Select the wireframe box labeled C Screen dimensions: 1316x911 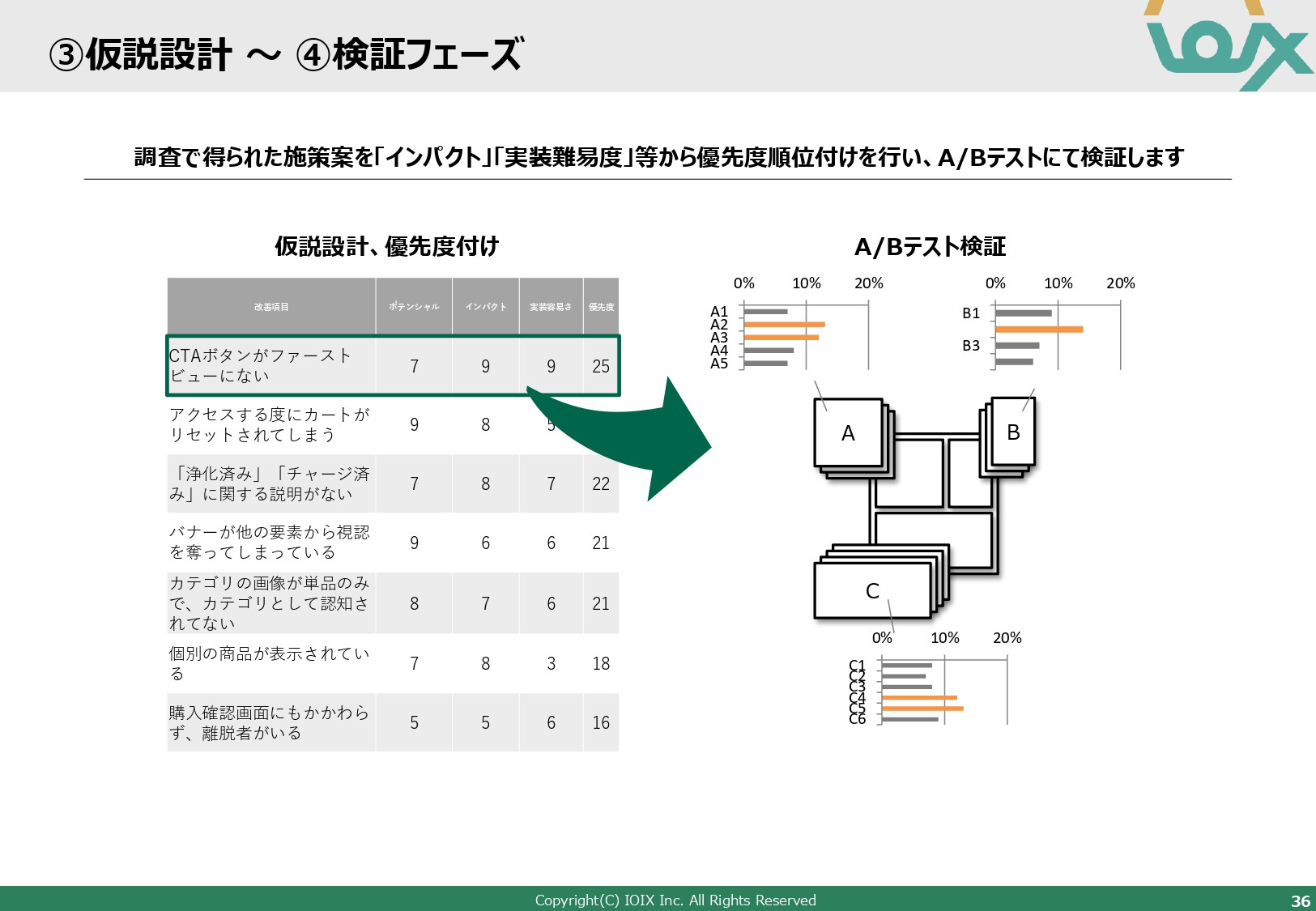(x=871, y=592)
